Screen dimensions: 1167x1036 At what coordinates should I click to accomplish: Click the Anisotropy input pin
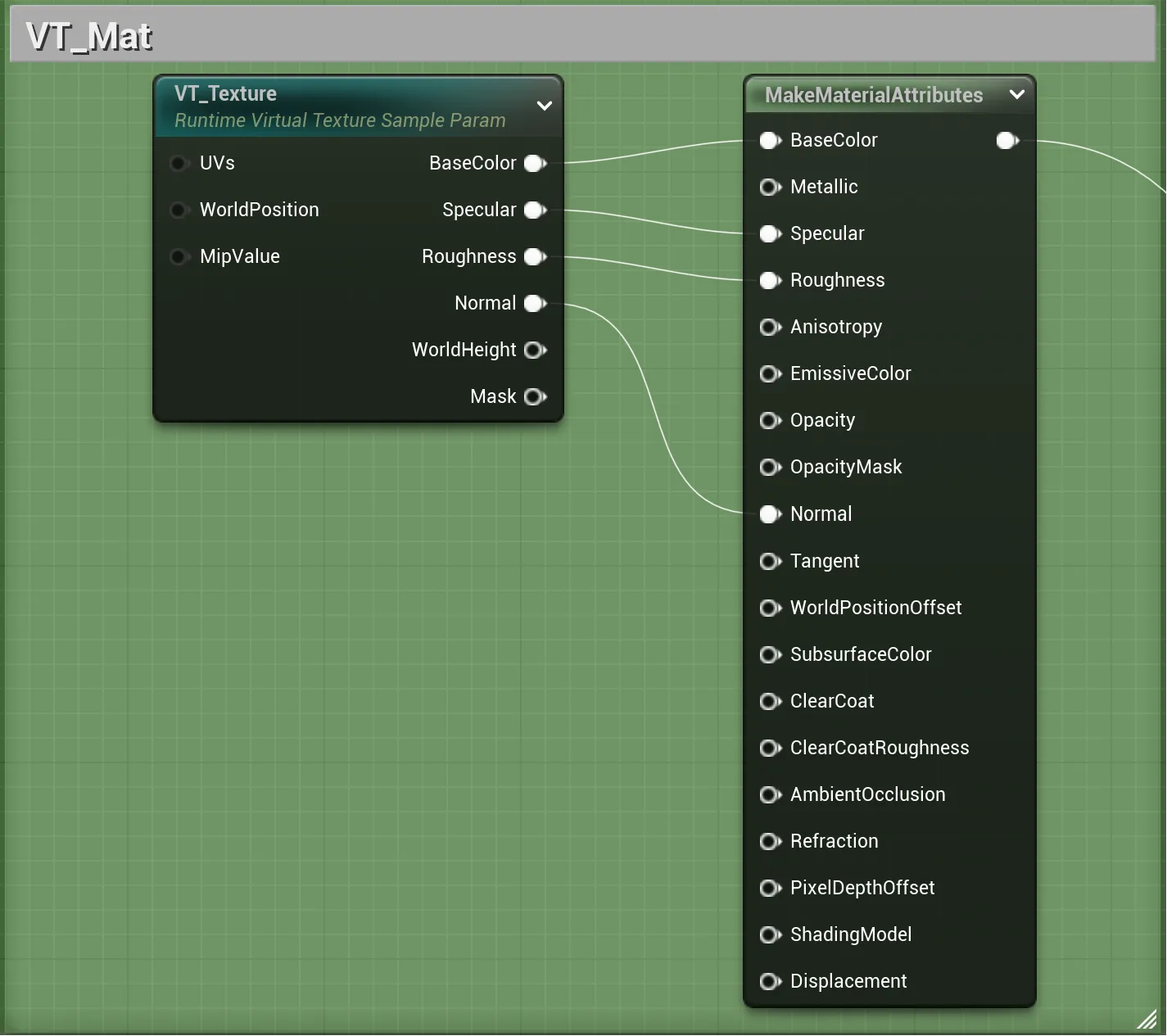[771, 327]
